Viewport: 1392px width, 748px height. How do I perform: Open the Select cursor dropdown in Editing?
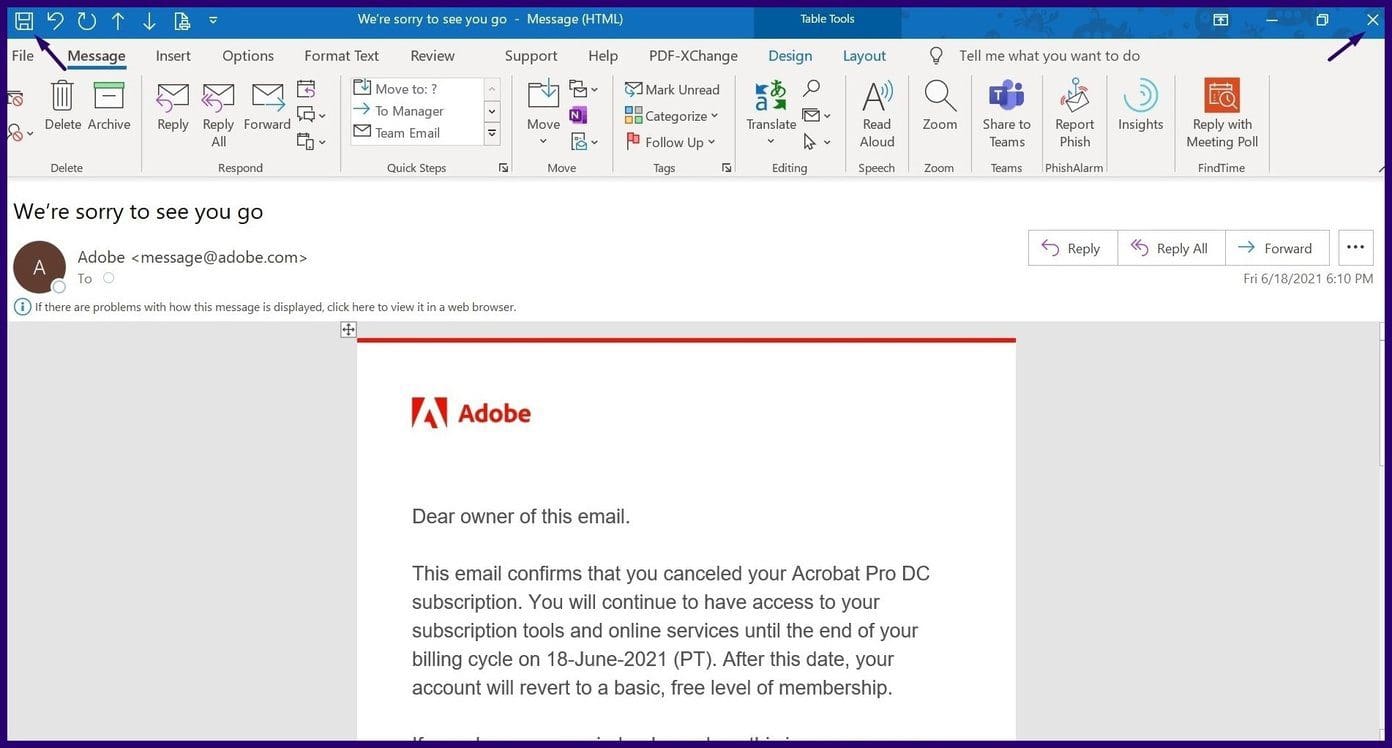coord(816,141)
